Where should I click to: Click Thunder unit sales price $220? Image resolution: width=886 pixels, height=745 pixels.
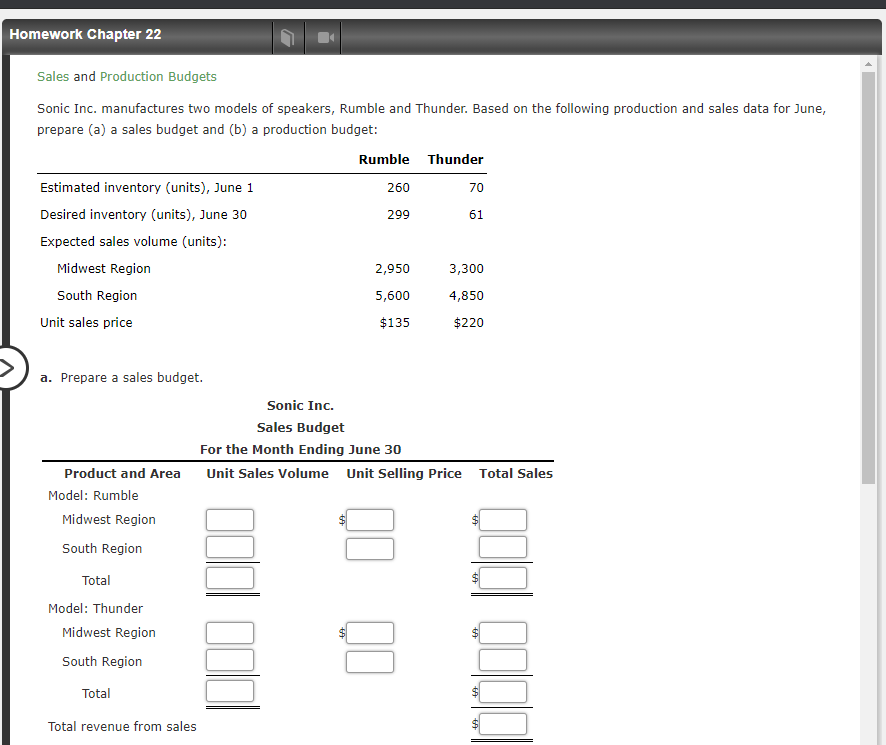pos(469,323)
